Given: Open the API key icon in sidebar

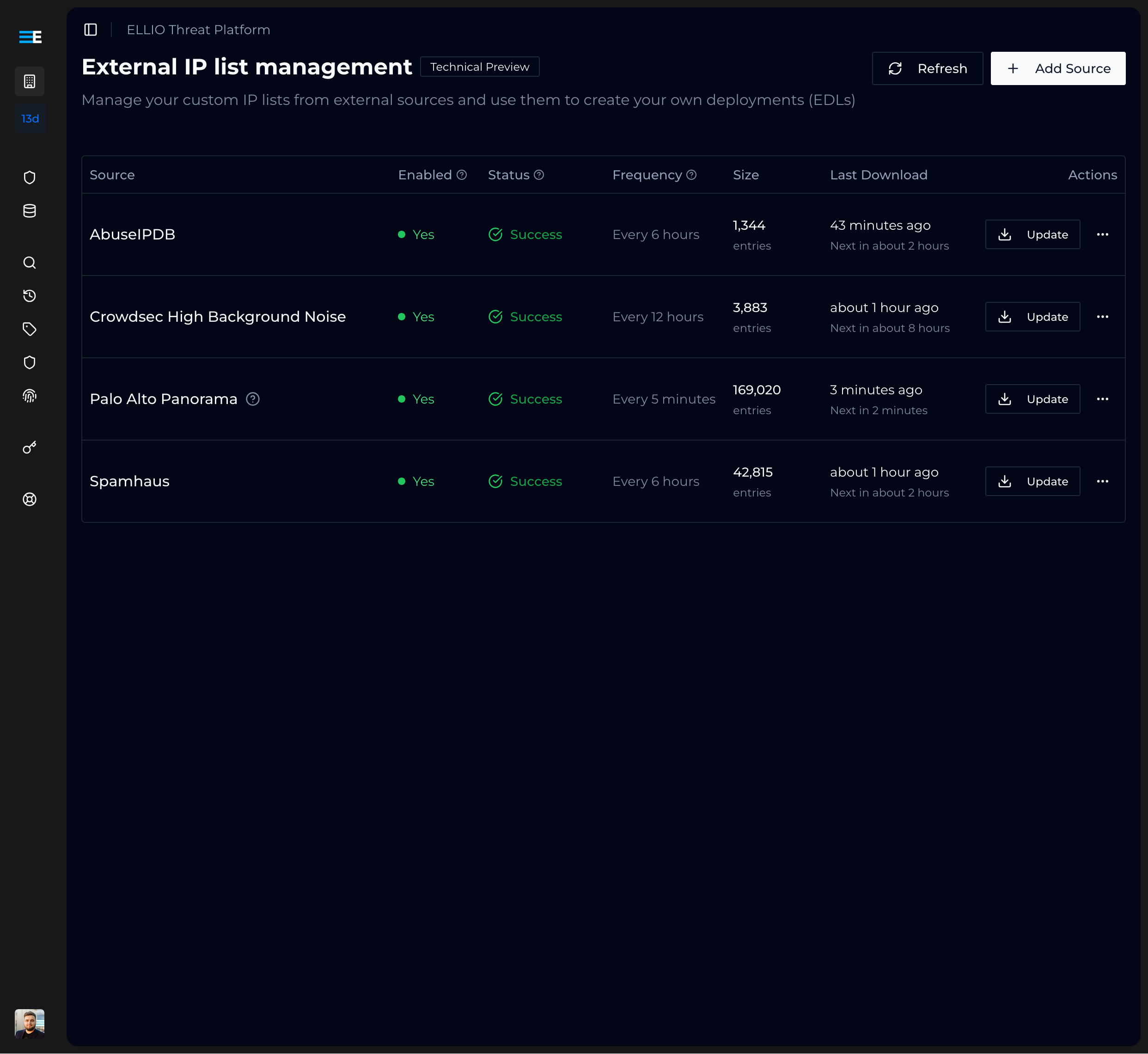Looking at the screenshot, I should point(30,448).
